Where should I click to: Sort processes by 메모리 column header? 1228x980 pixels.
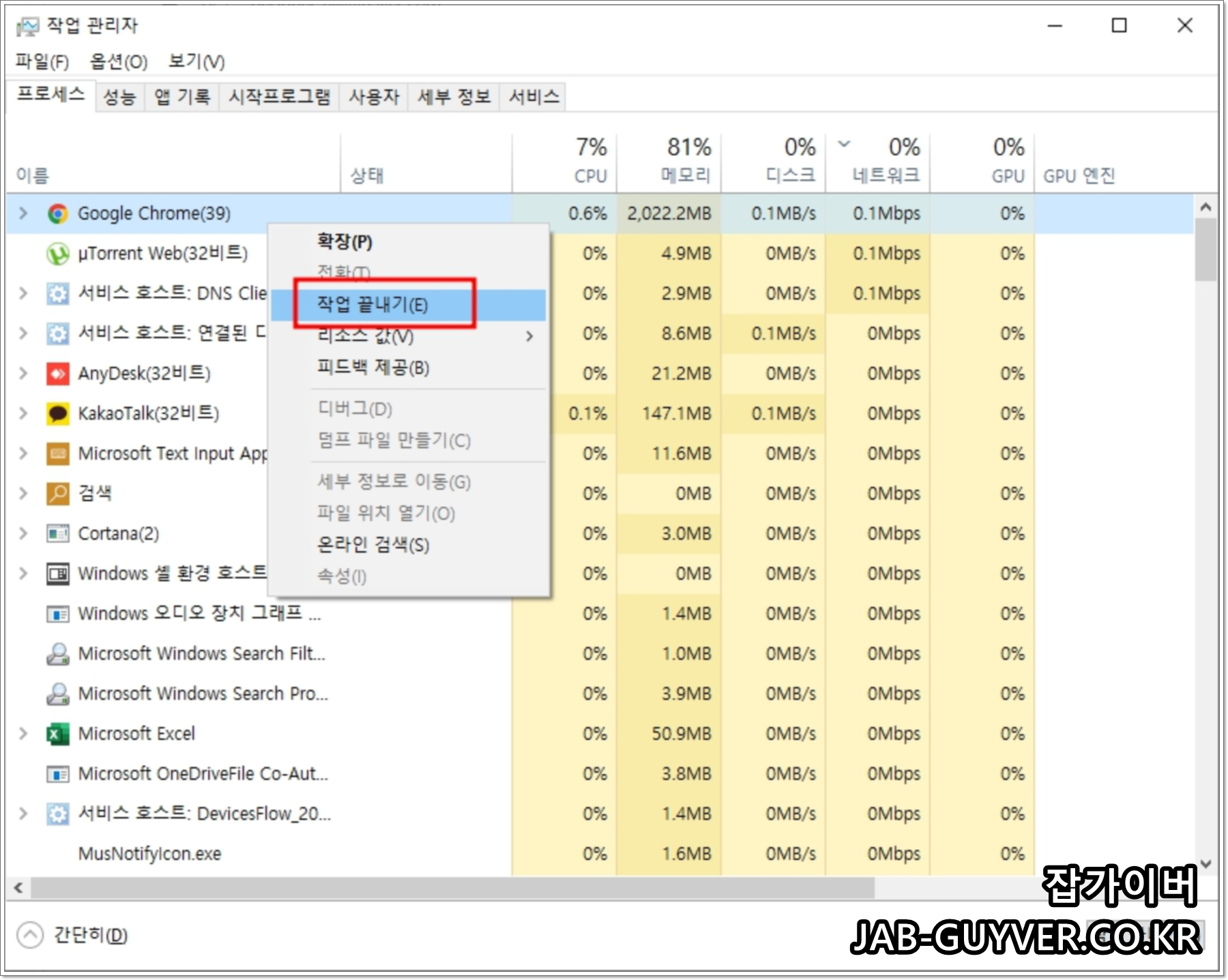[669, 162]
